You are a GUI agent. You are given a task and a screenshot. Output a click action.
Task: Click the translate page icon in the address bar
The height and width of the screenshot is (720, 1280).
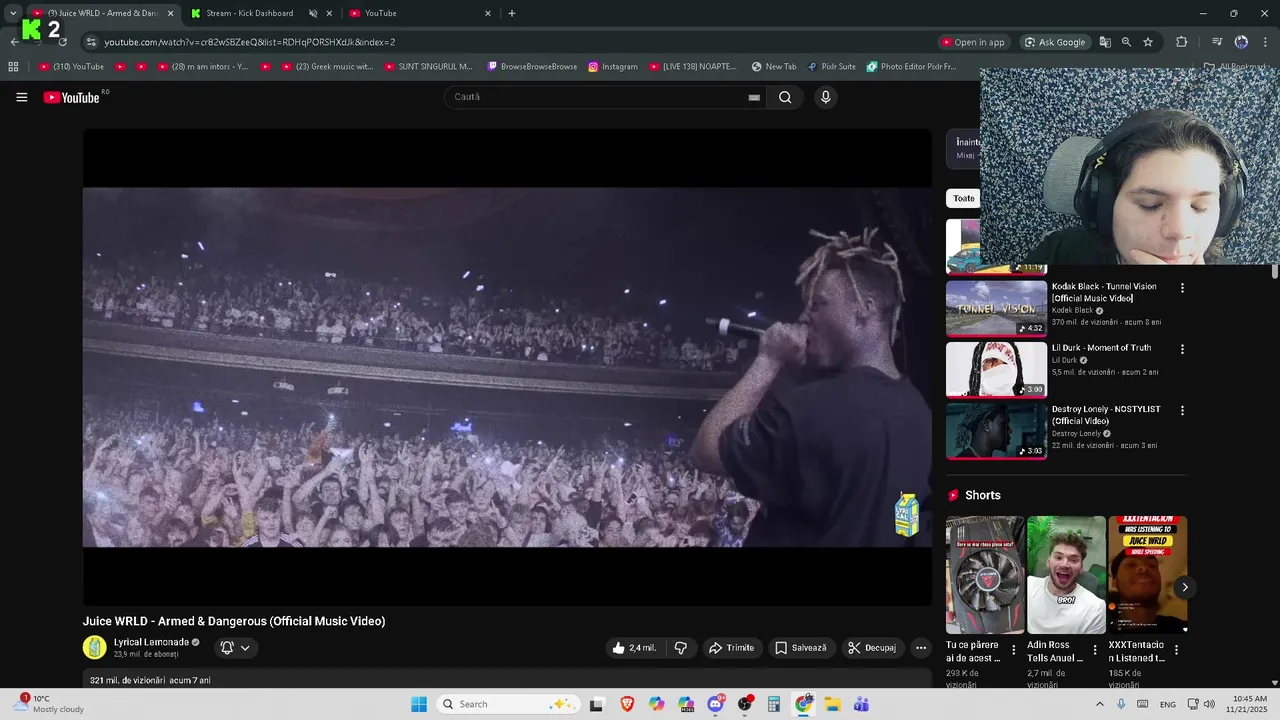coord(1105,42)
